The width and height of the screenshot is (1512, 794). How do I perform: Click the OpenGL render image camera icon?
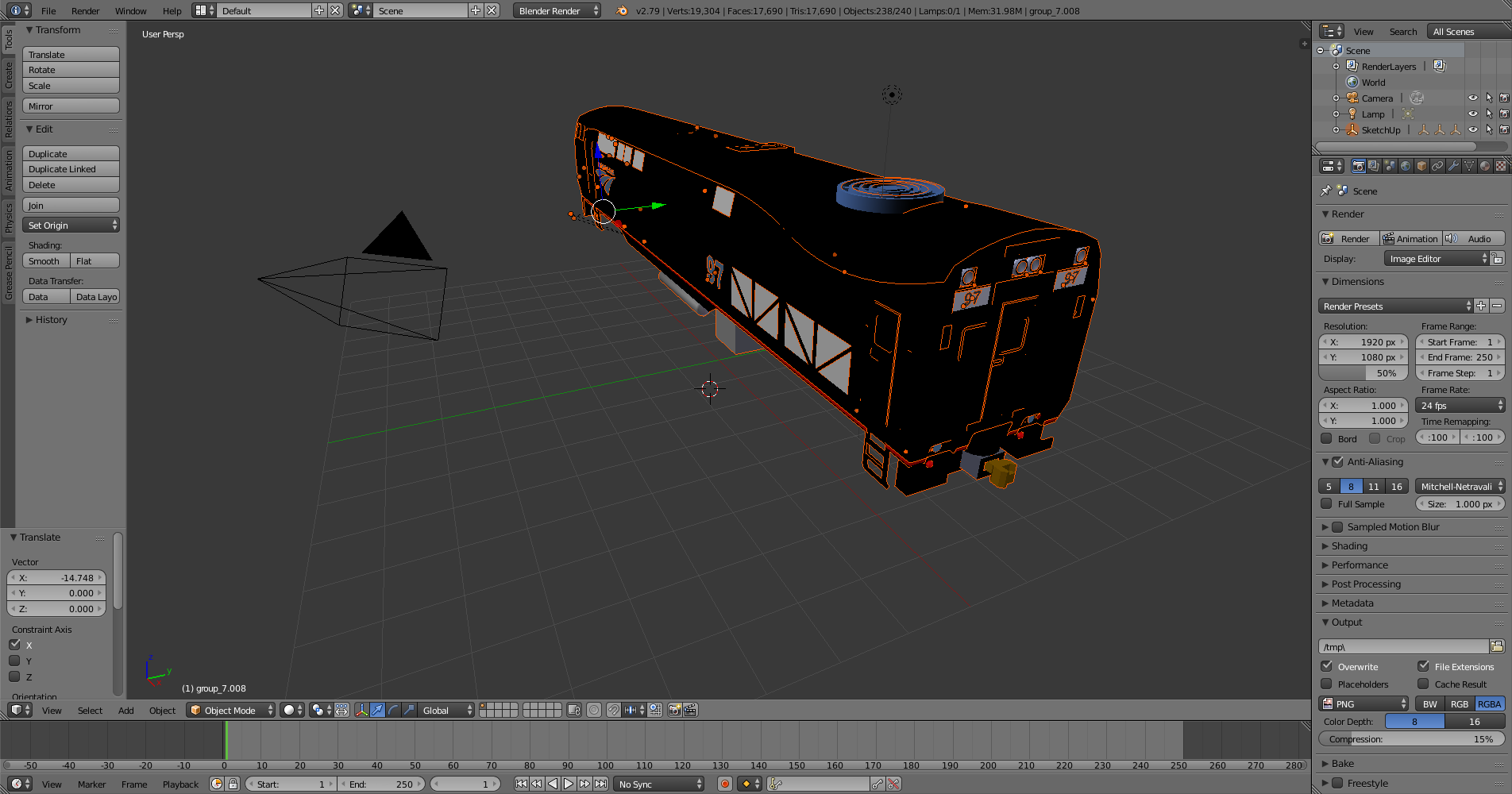tap(674, 710)
